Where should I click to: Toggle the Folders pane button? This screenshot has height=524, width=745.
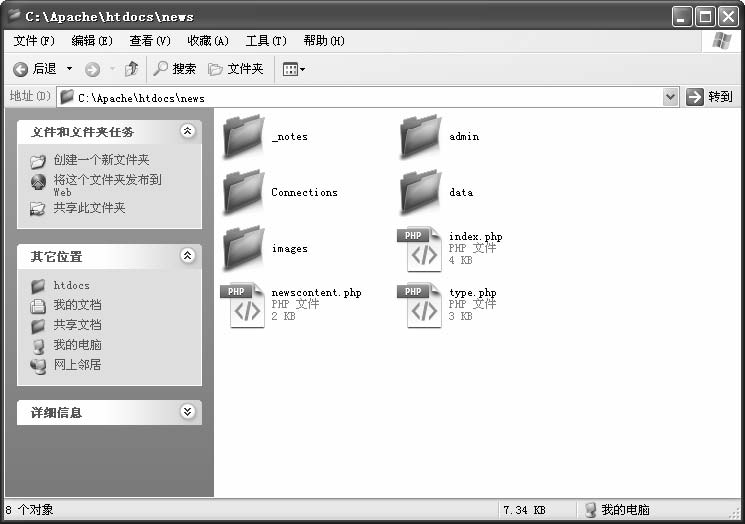tap(236, 69)
